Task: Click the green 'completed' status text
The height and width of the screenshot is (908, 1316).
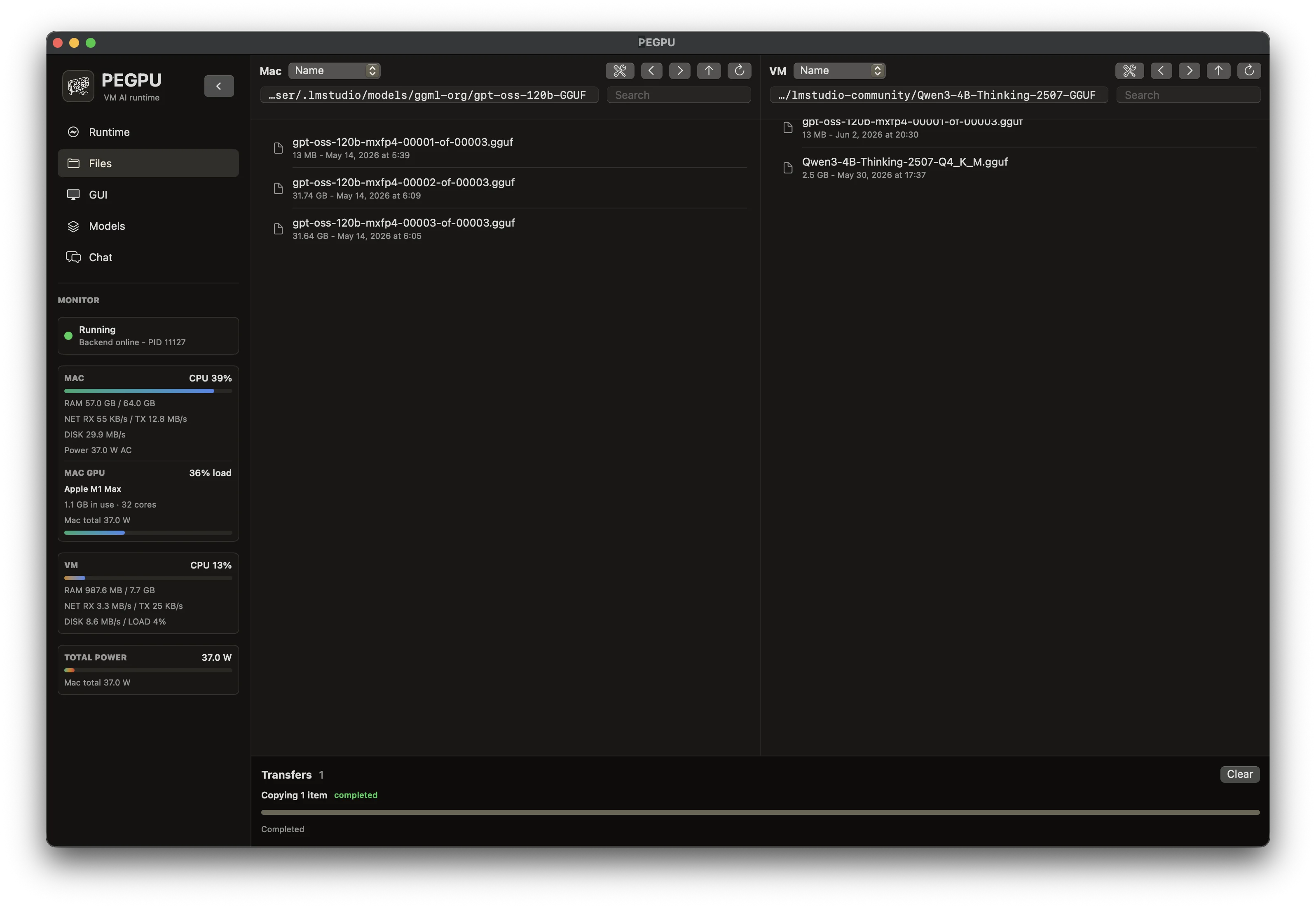Action: (x=356, y=795)
